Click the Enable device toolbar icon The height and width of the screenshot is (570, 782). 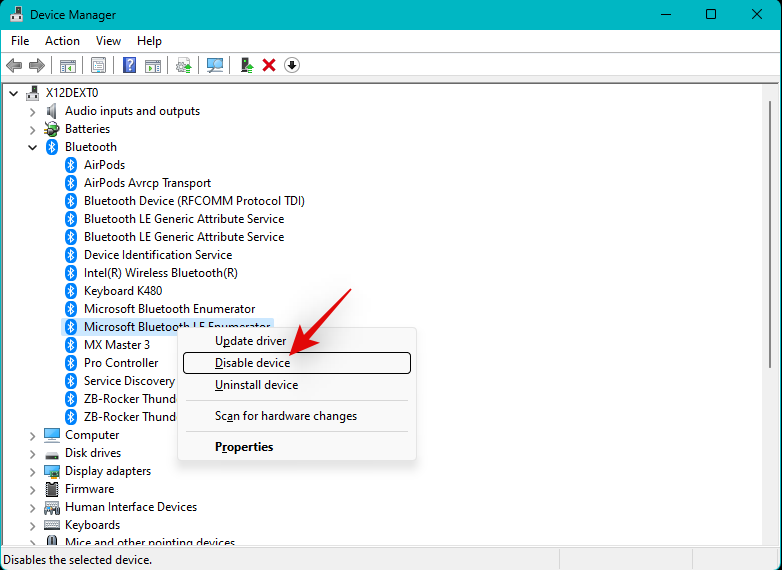(246, 65)
